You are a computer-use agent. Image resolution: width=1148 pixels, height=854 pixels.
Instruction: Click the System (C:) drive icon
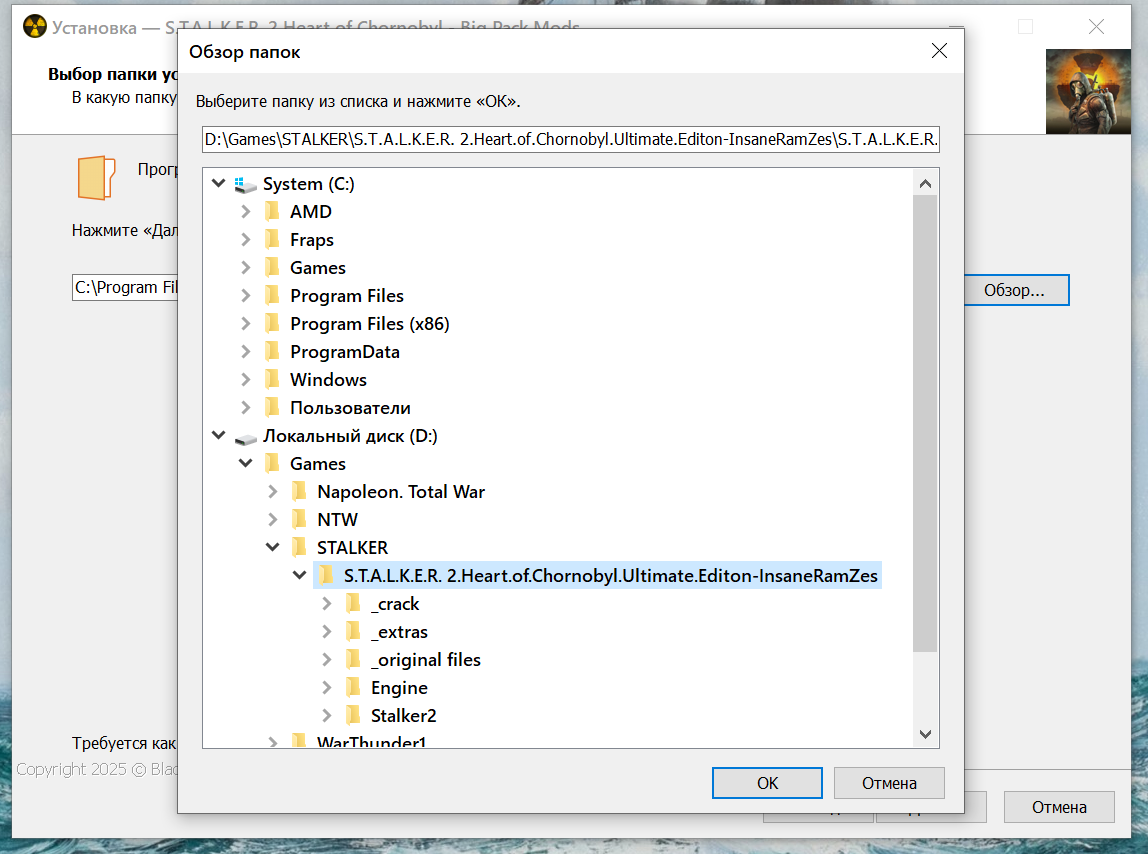coord(245,184)
